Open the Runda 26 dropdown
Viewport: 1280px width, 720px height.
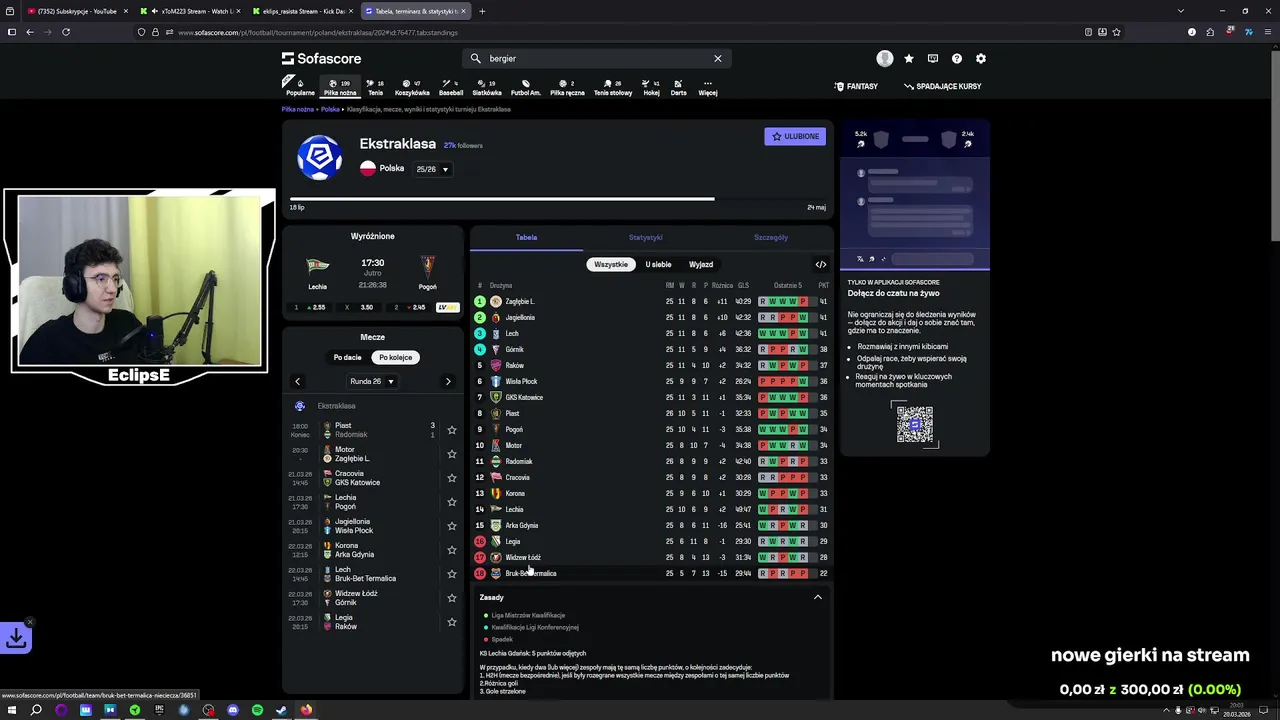pos(372,381)
